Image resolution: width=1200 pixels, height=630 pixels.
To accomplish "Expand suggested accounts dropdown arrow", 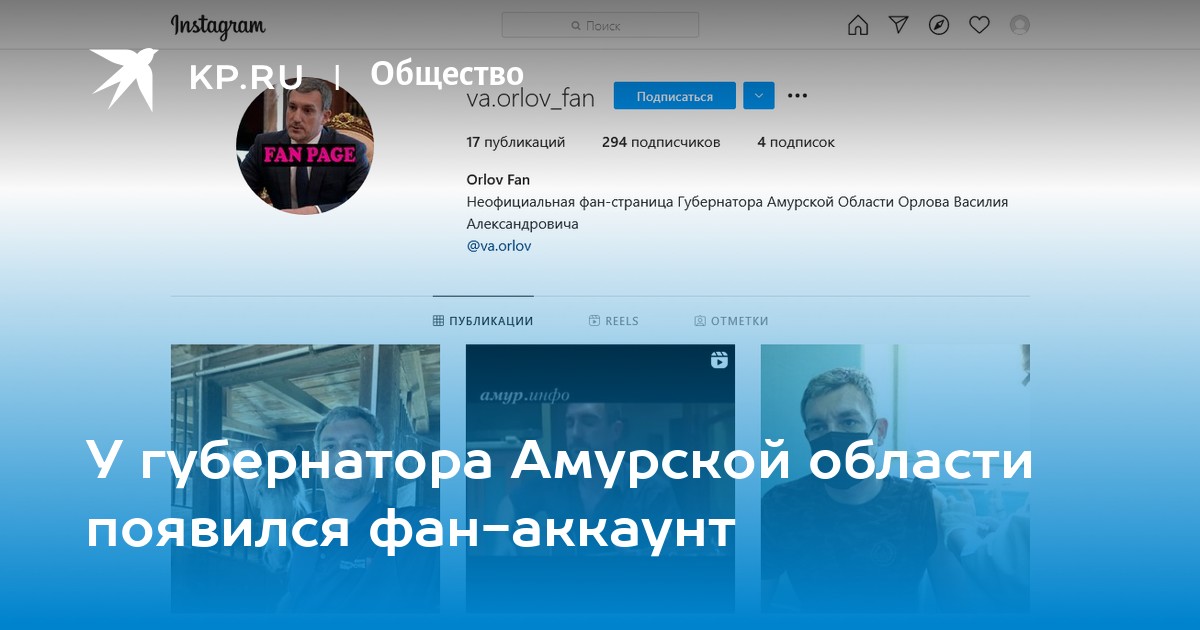I will click(x=759, y=96).
